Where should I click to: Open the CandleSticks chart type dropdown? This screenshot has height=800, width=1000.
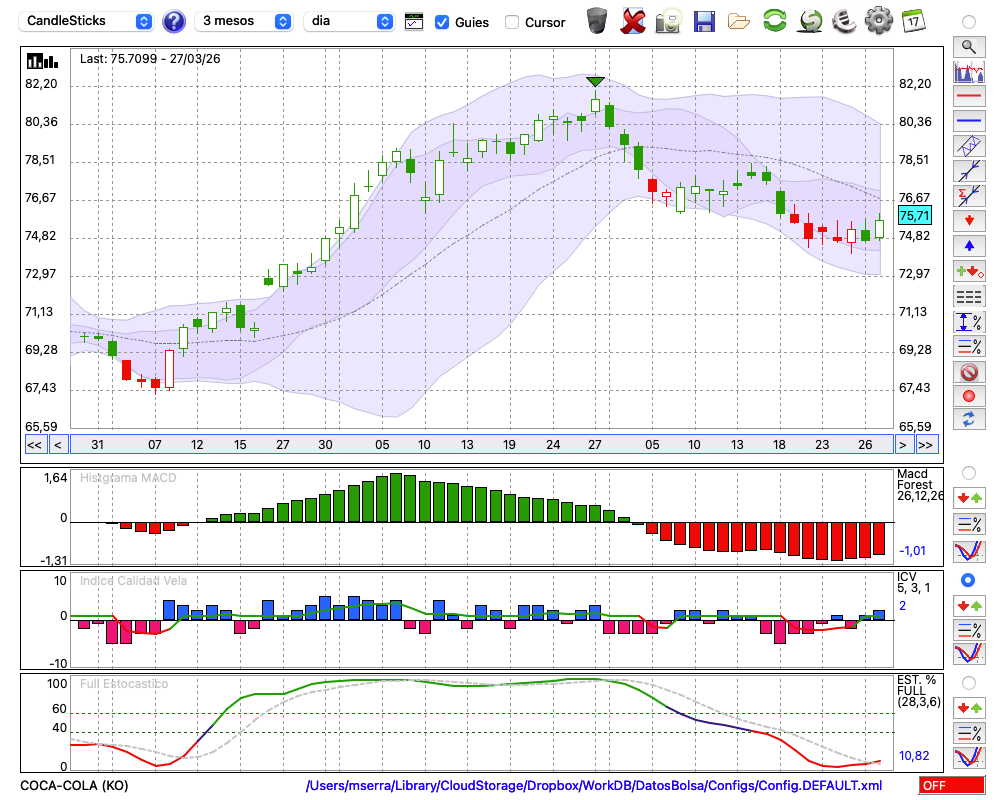[87, 21]
